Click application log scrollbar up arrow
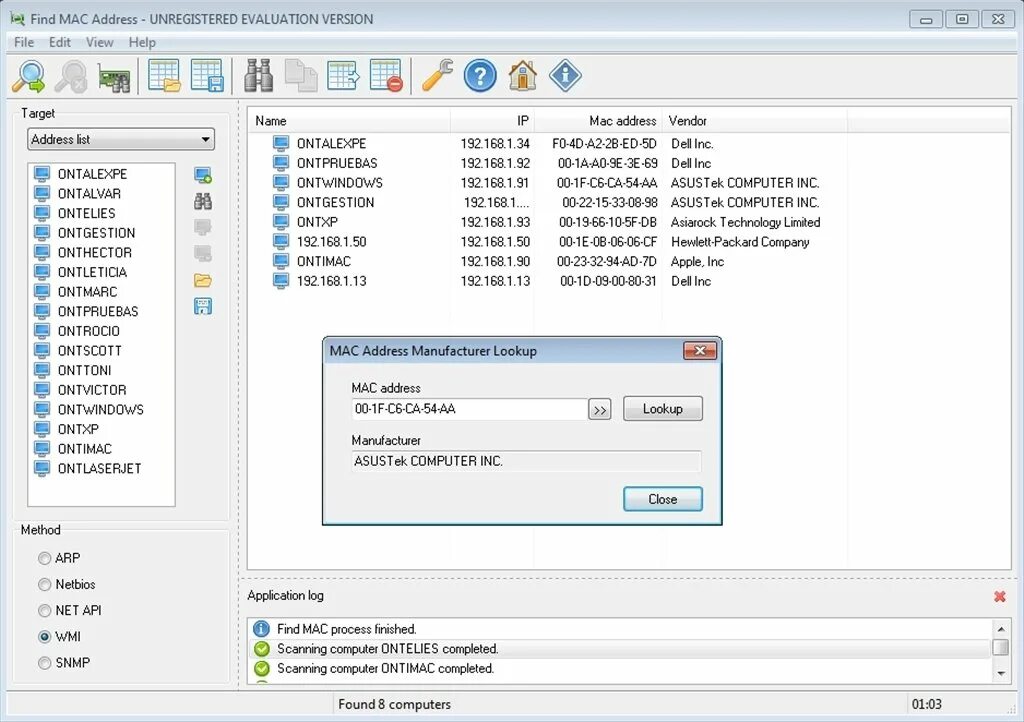Image resolution: width=1024 pixels, height=722 pixels. [x=1000, y=629]
